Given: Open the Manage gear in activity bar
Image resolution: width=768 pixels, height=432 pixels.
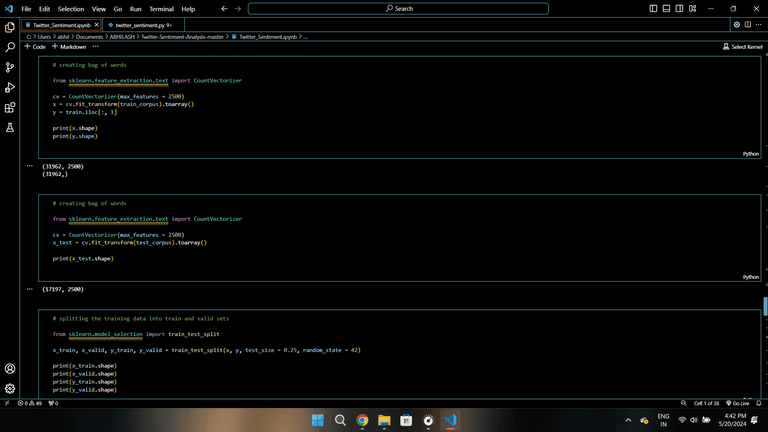Looking at the screenshot, I should (10, 389).
